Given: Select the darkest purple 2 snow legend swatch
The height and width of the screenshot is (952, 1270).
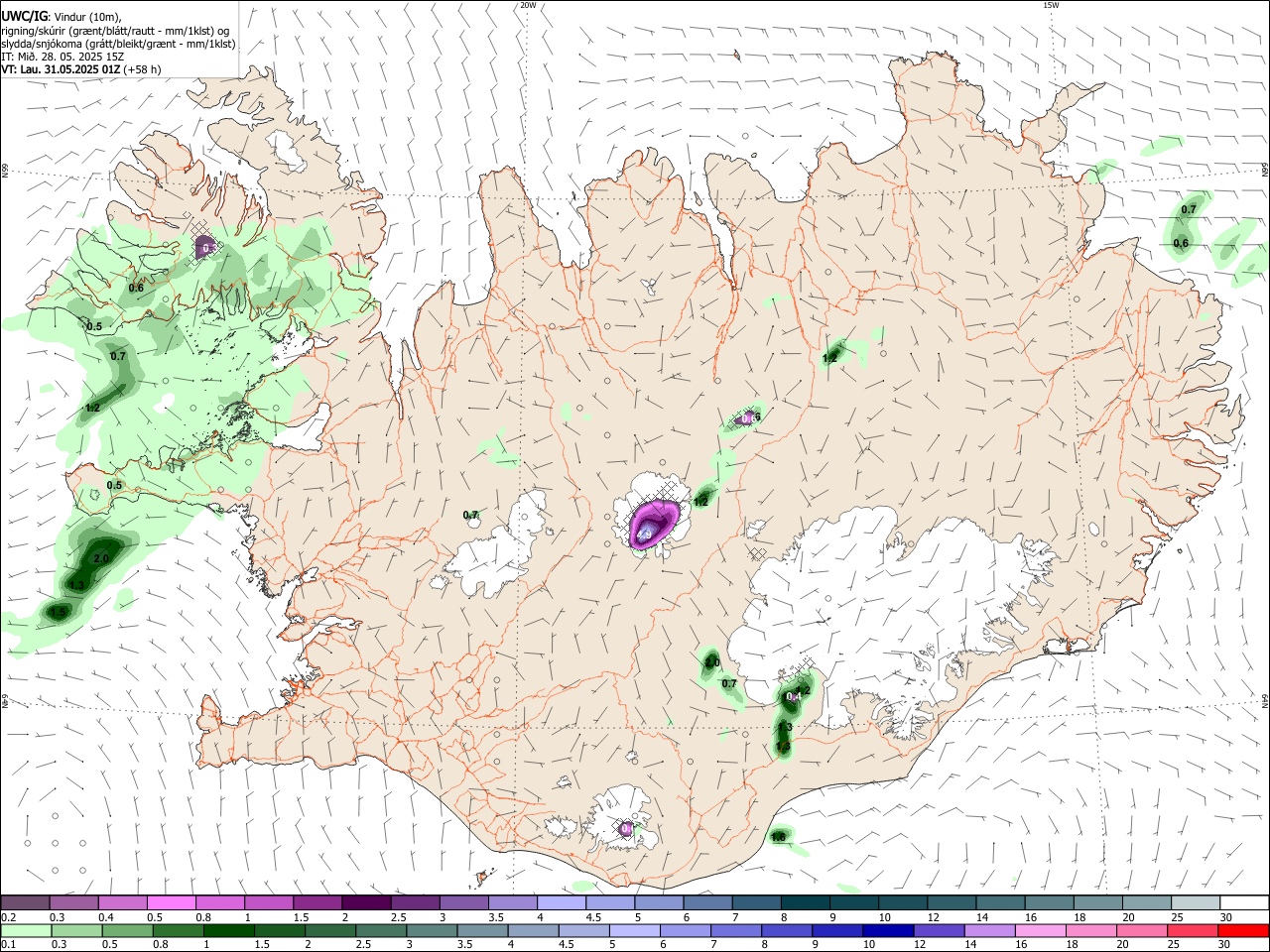Looking at the screenshot, I should 365,902.
